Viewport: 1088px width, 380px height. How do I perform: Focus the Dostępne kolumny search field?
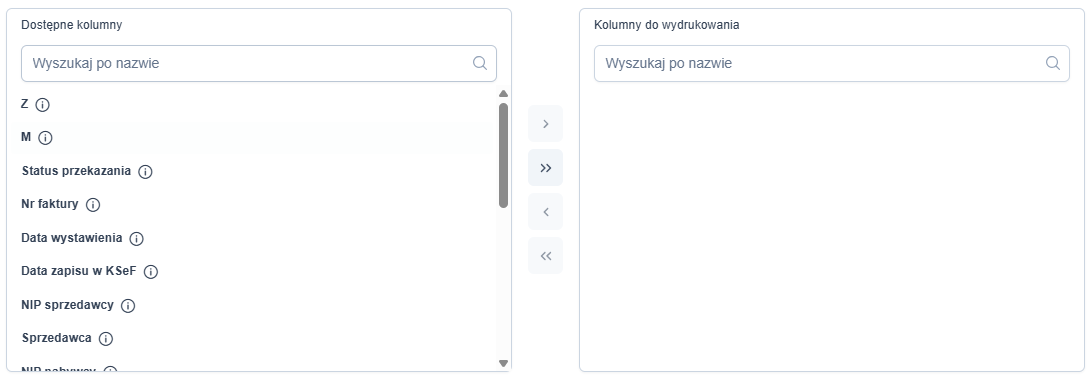click(x=259, y=63)
